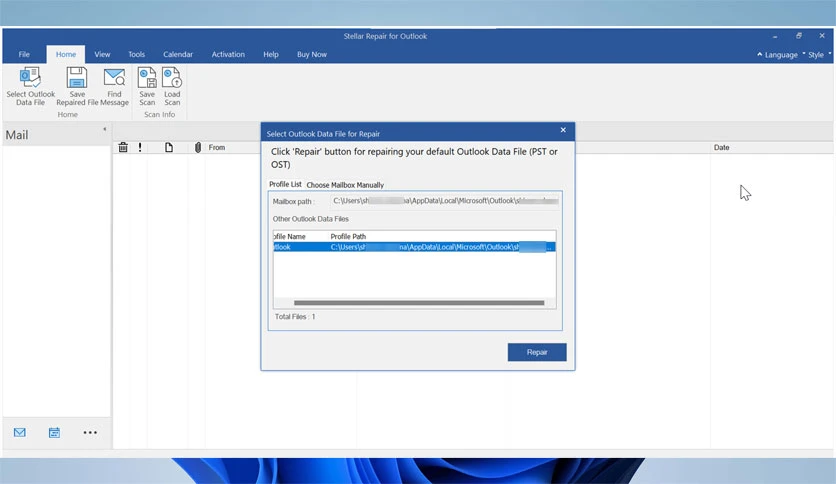Screen dimensions: 836x484
Task: Open the File menu
Action: tap(24, 54)
